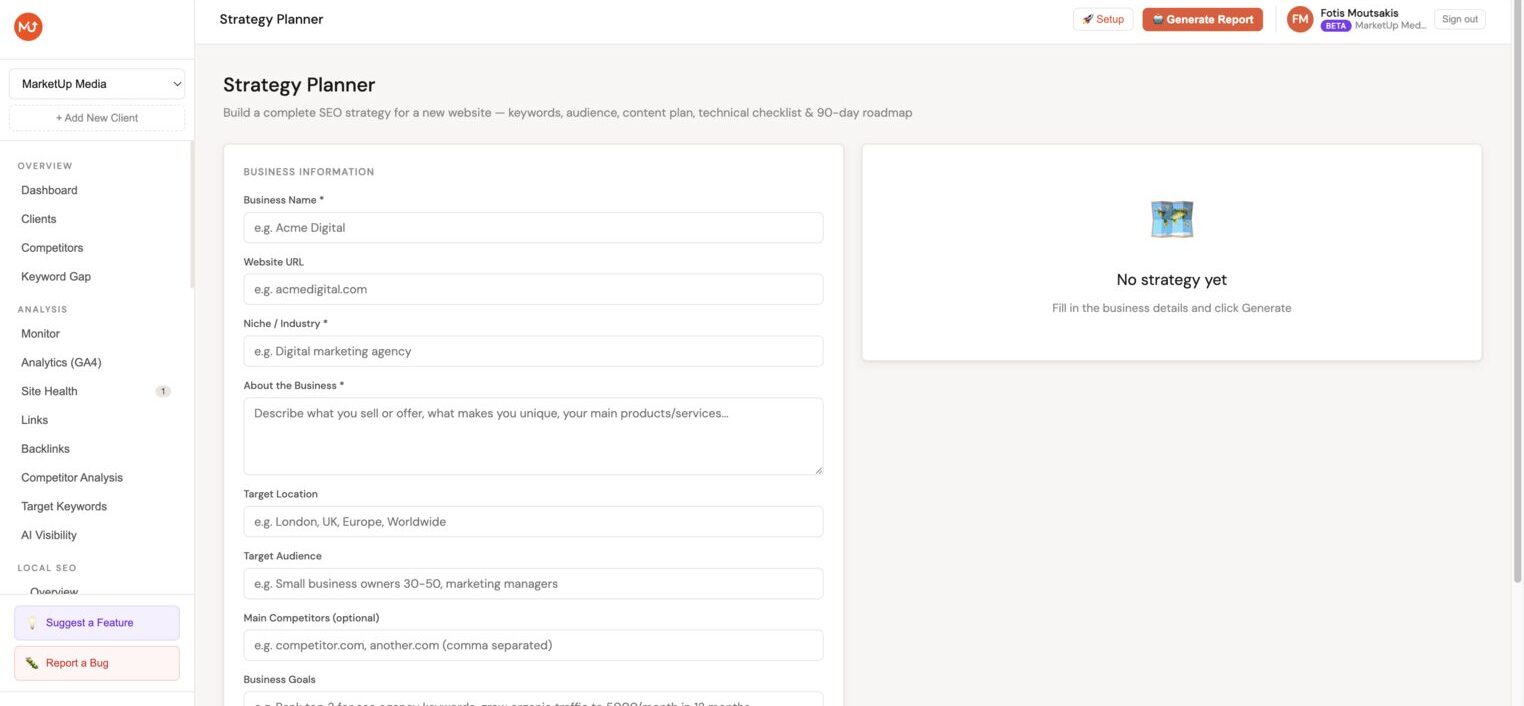Click the Target Location field
1524x706 pixels.
tap(533, 522)
